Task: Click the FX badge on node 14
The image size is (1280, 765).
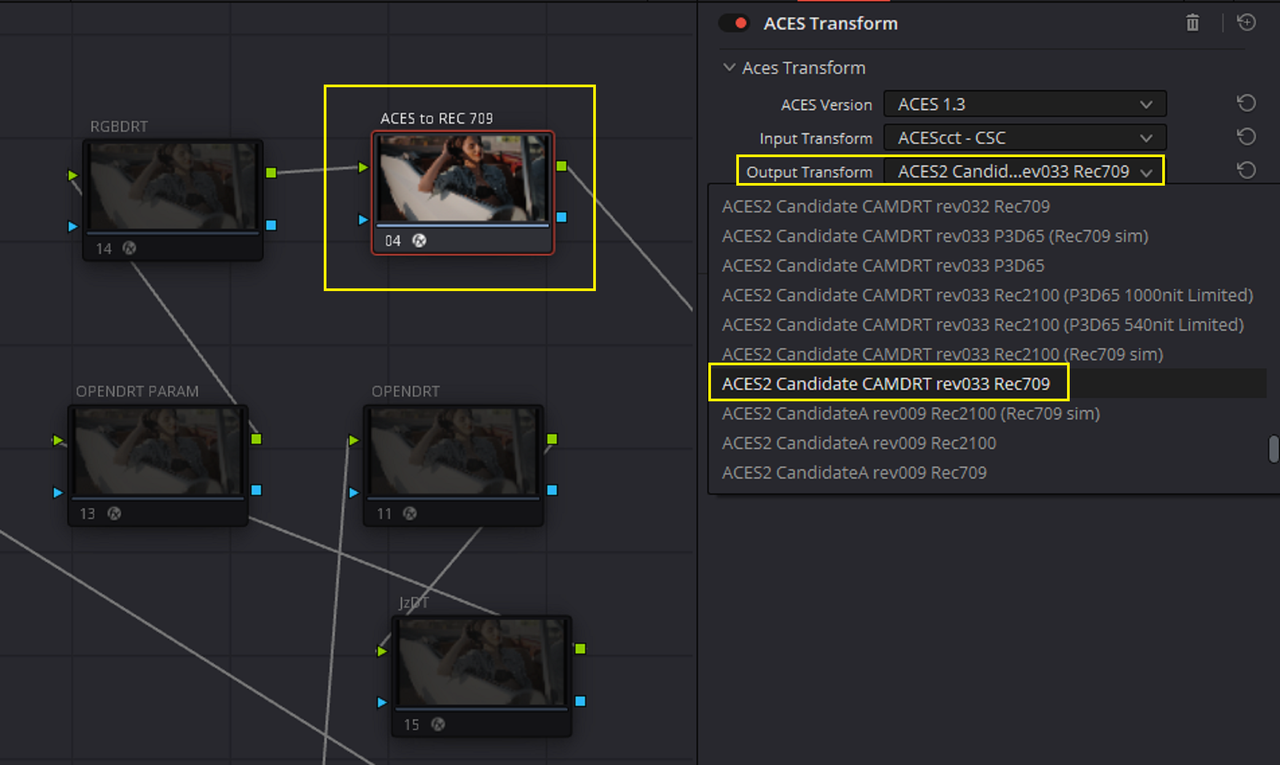Action: point(129,248)
